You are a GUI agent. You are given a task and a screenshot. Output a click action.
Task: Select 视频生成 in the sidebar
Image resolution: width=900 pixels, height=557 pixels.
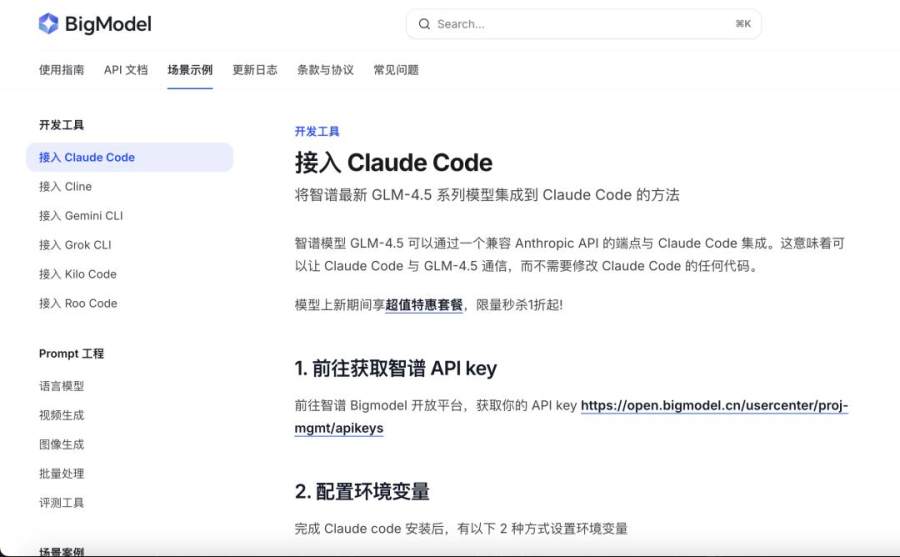[x=61, y=415]
